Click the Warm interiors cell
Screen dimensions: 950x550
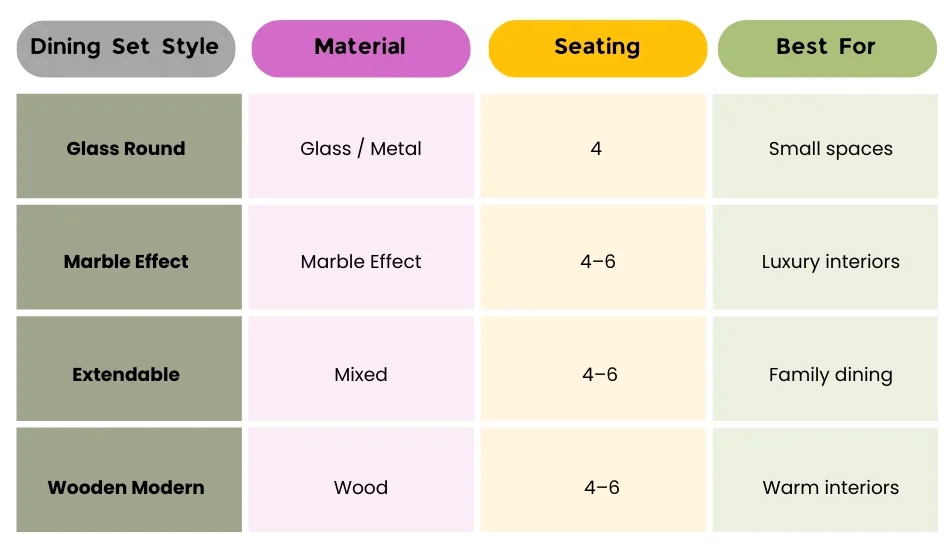coord(830,488)
